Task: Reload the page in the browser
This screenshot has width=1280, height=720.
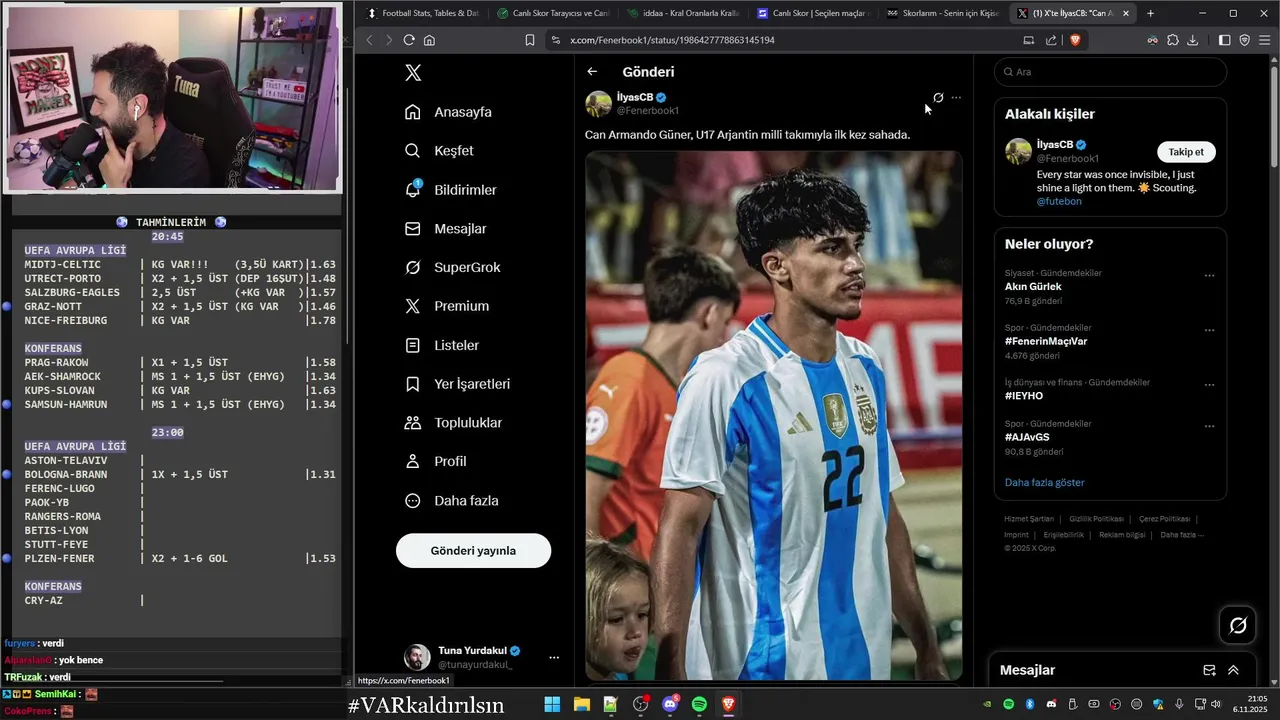Action: (409, 40)
